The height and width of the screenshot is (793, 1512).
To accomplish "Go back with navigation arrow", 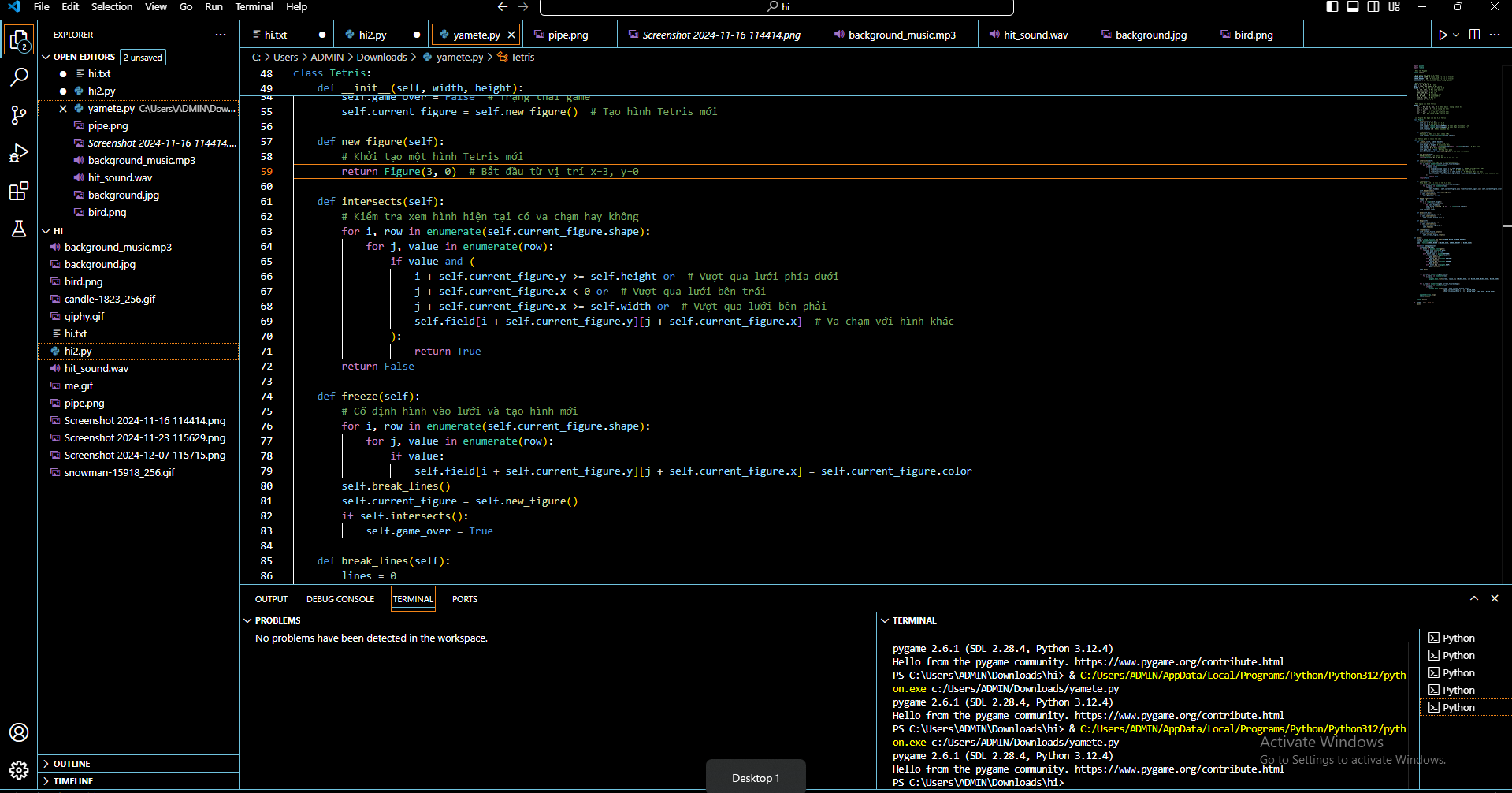I will 503,7.
